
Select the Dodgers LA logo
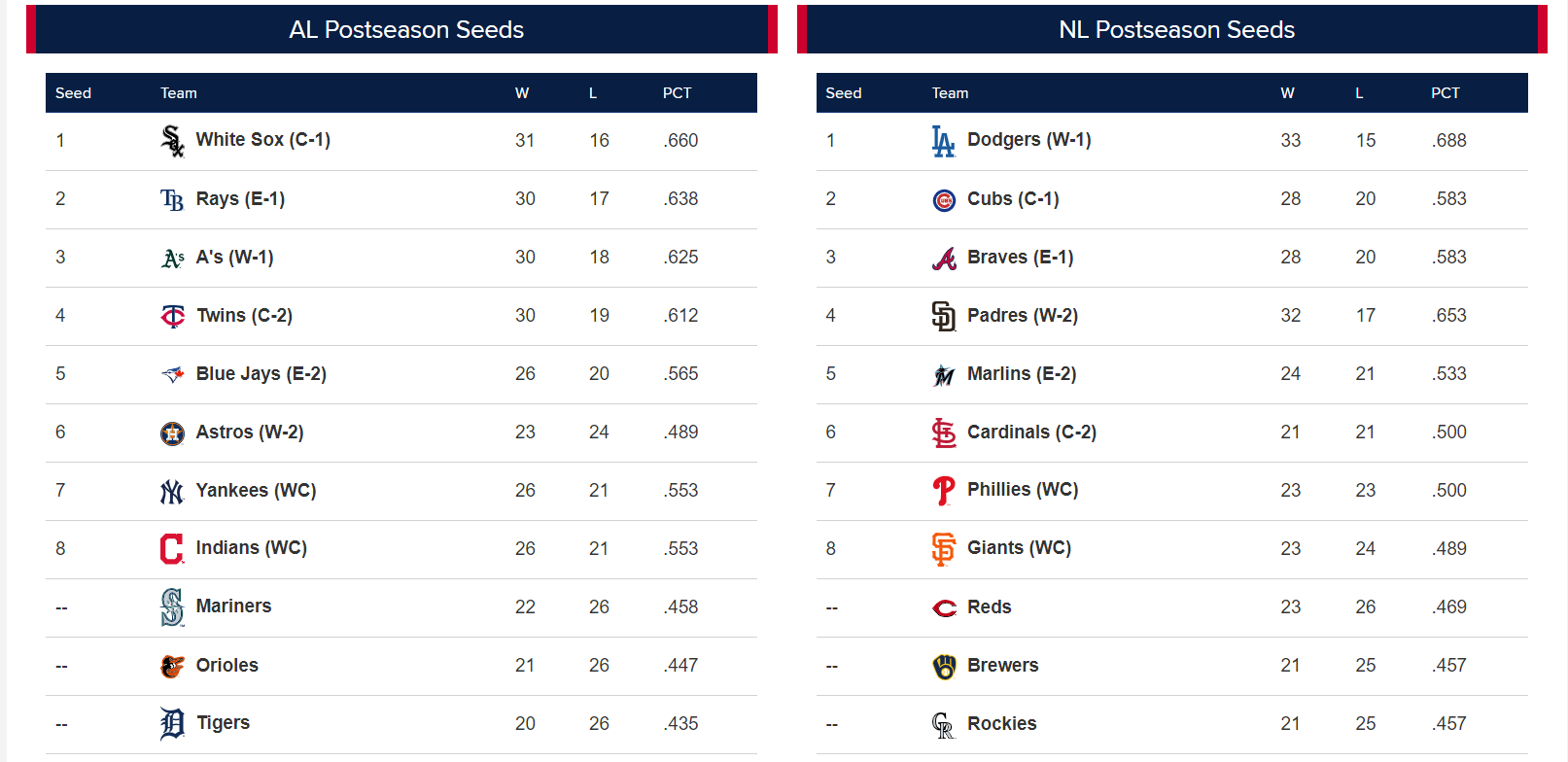click(x=943, y=141)
